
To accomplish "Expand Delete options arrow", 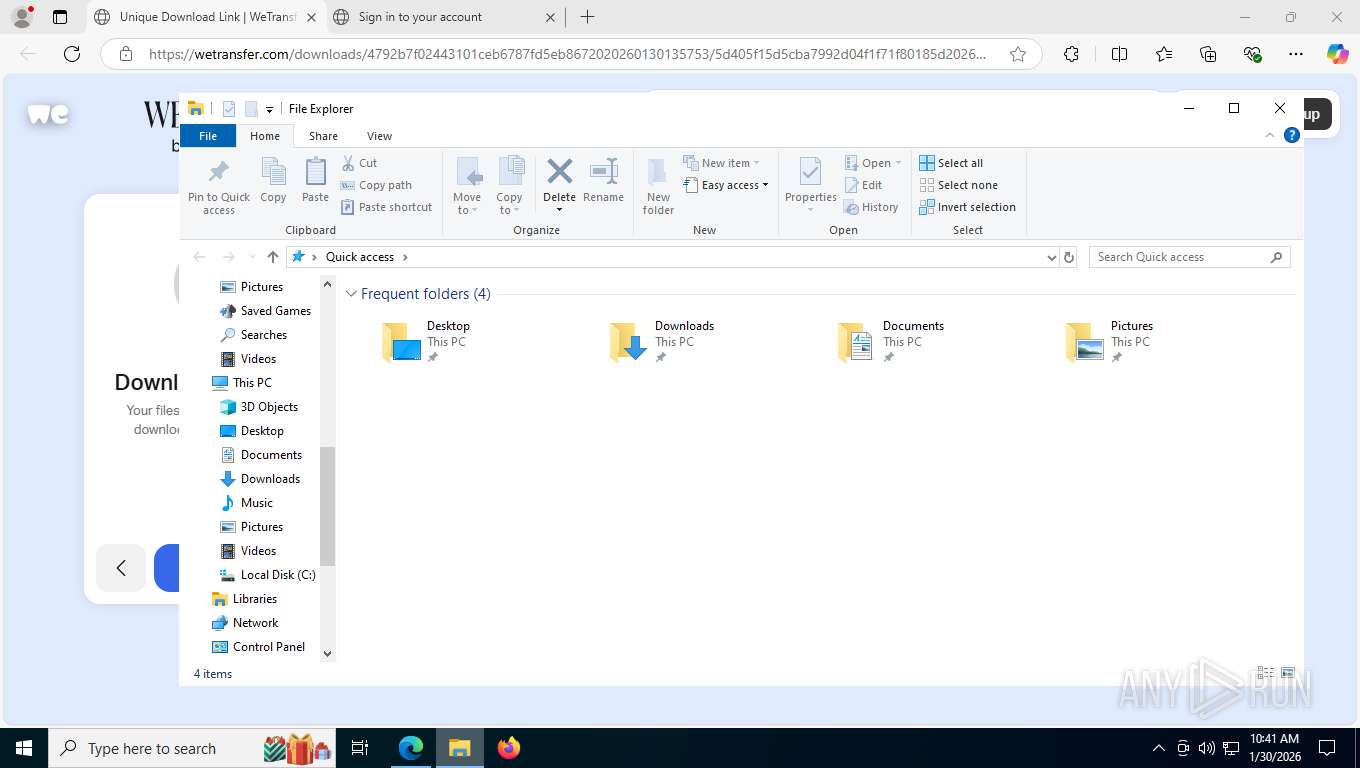I will [560, 209].
